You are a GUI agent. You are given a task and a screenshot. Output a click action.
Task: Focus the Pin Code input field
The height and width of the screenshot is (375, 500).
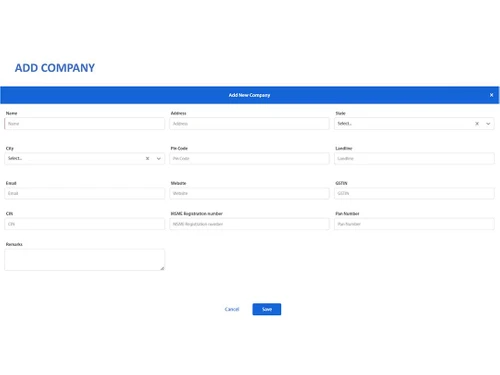[249, 159]
